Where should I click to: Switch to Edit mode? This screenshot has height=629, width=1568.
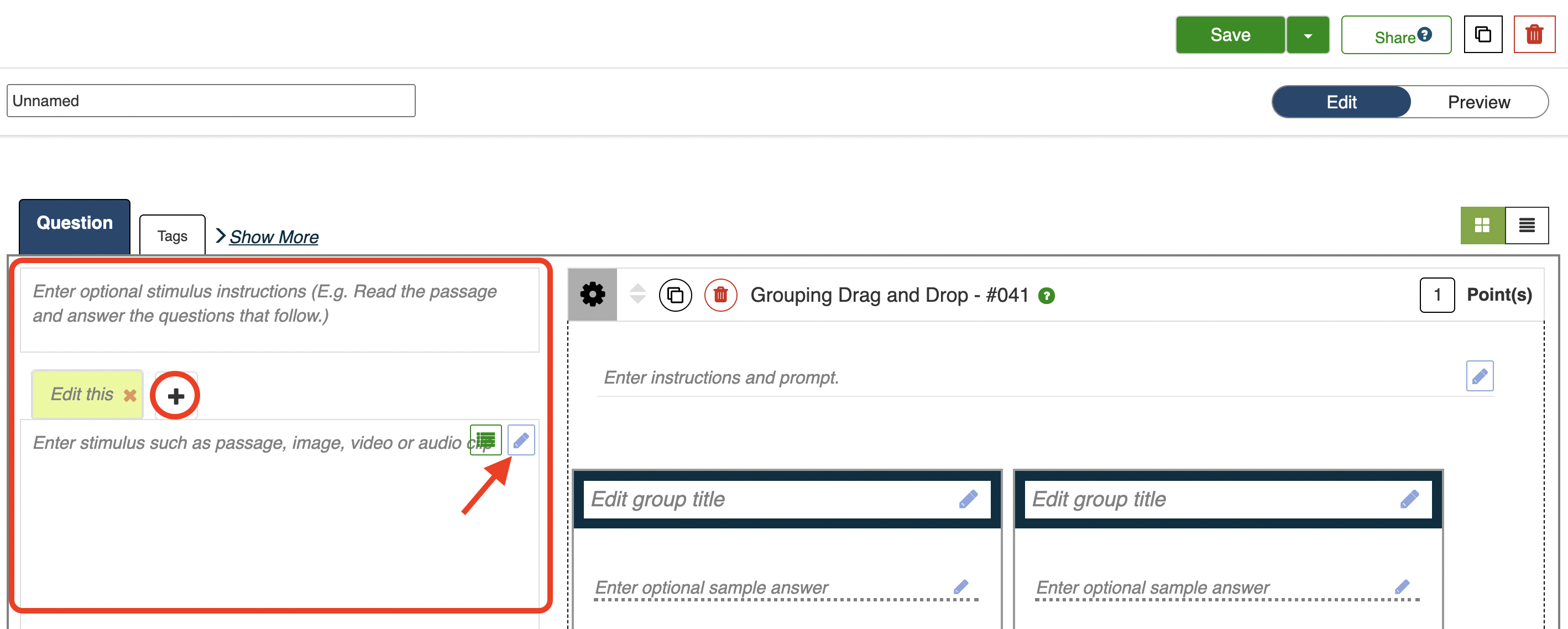point(1341,102)
